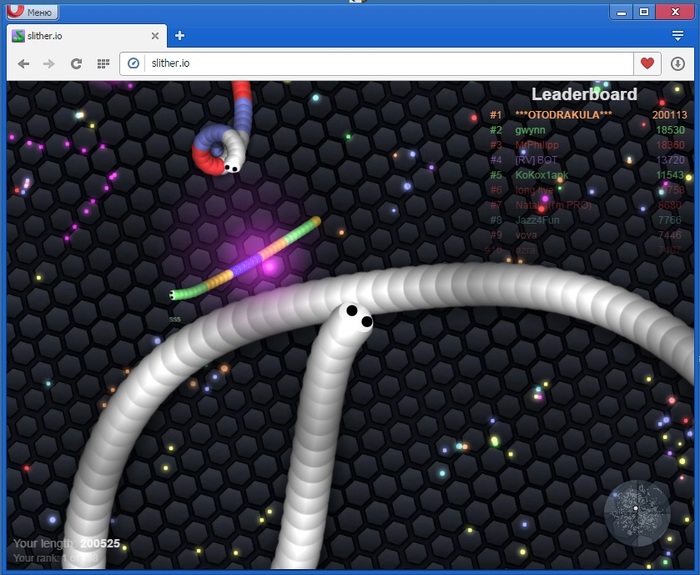Open the Opera Меню button
This screenshot has height=575, width=700.
tap(32, 12)
